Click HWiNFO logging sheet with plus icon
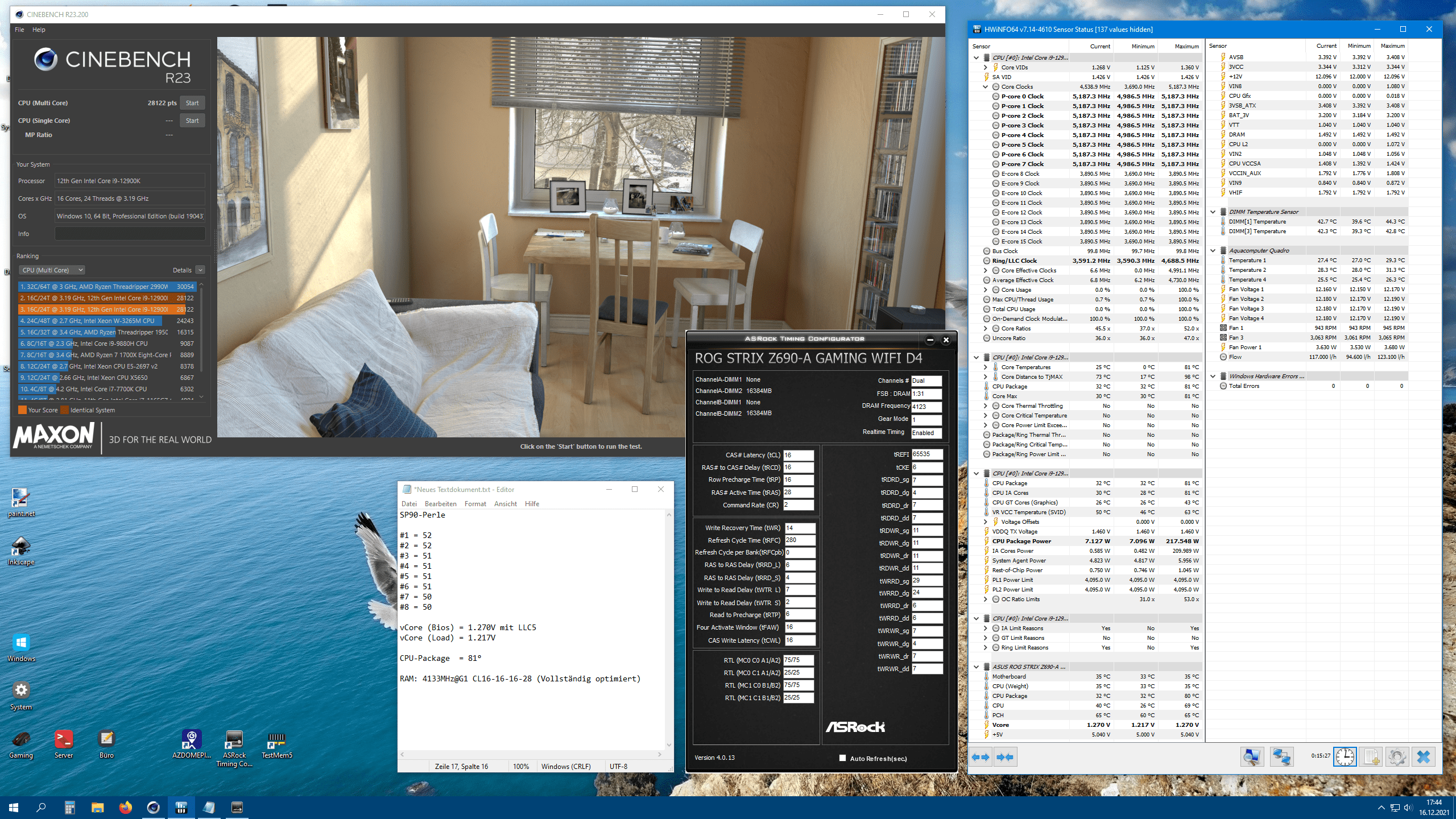This screenshot has height=819, width=1456. (1371, 757)
